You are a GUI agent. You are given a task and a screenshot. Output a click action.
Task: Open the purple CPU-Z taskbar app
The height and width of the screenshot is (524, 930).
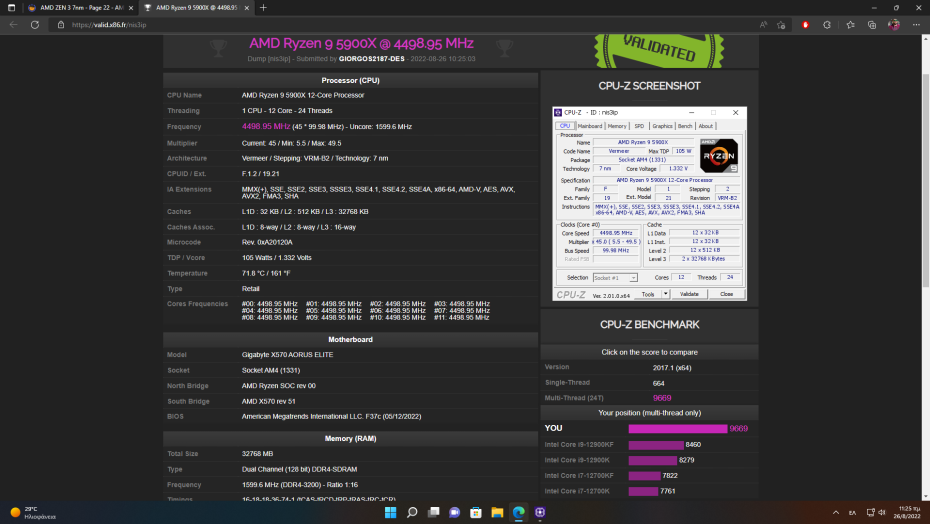tap(540, 512)
